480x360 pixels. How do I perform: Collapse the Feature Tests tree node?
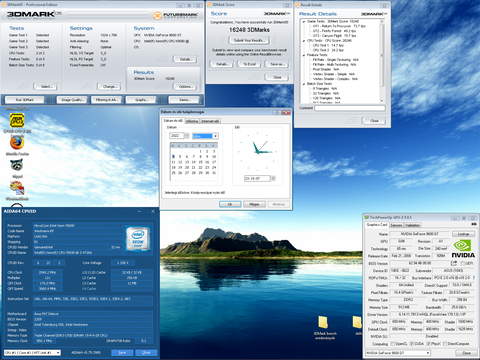pyautogui.click(x=304, y=55)
